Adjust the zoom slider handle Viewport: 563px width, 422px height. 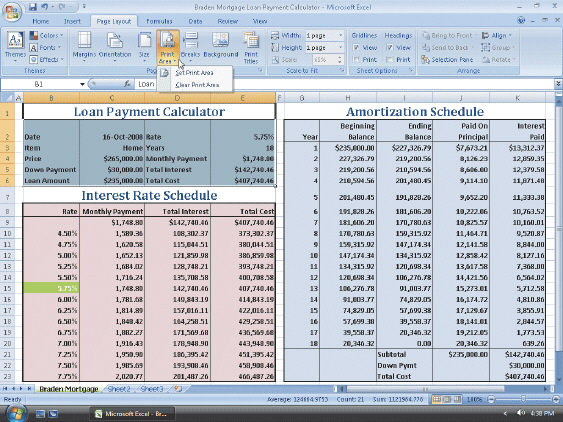click(524, 399)
